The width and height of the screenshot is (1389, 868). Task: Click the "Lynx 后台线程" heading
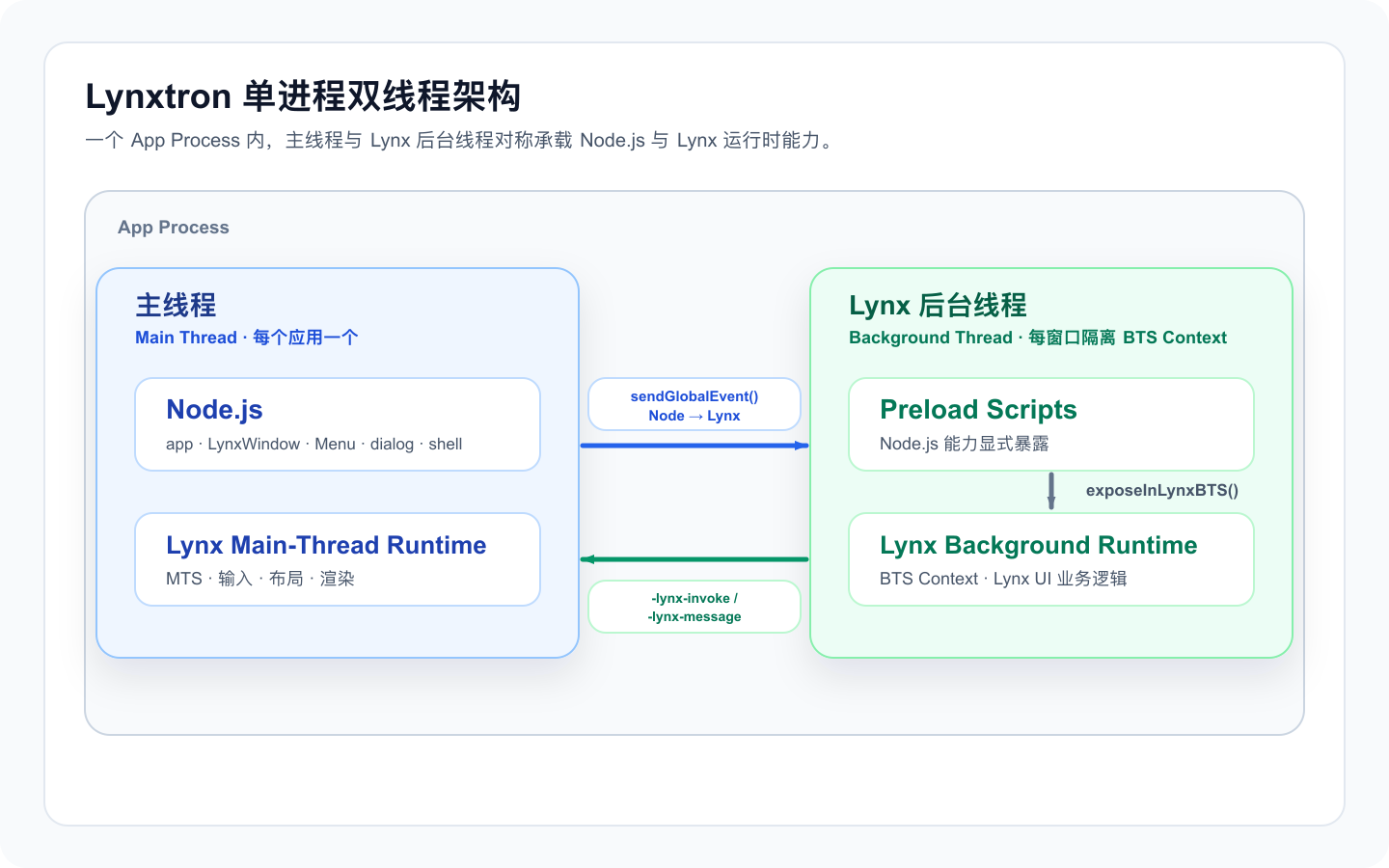click(x=938, y=305)
